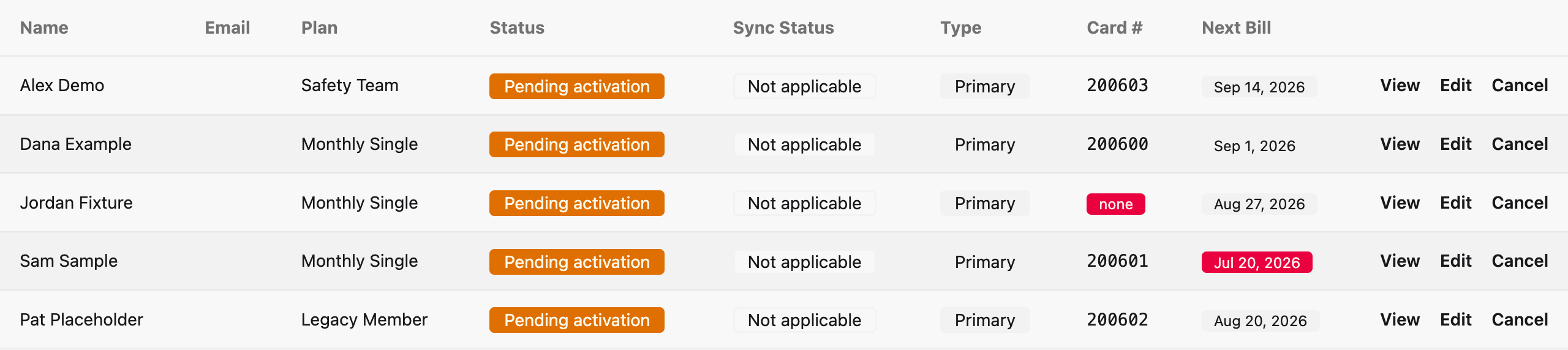Click the red Jul 20, 2026 date badge

coord(1257,262)
